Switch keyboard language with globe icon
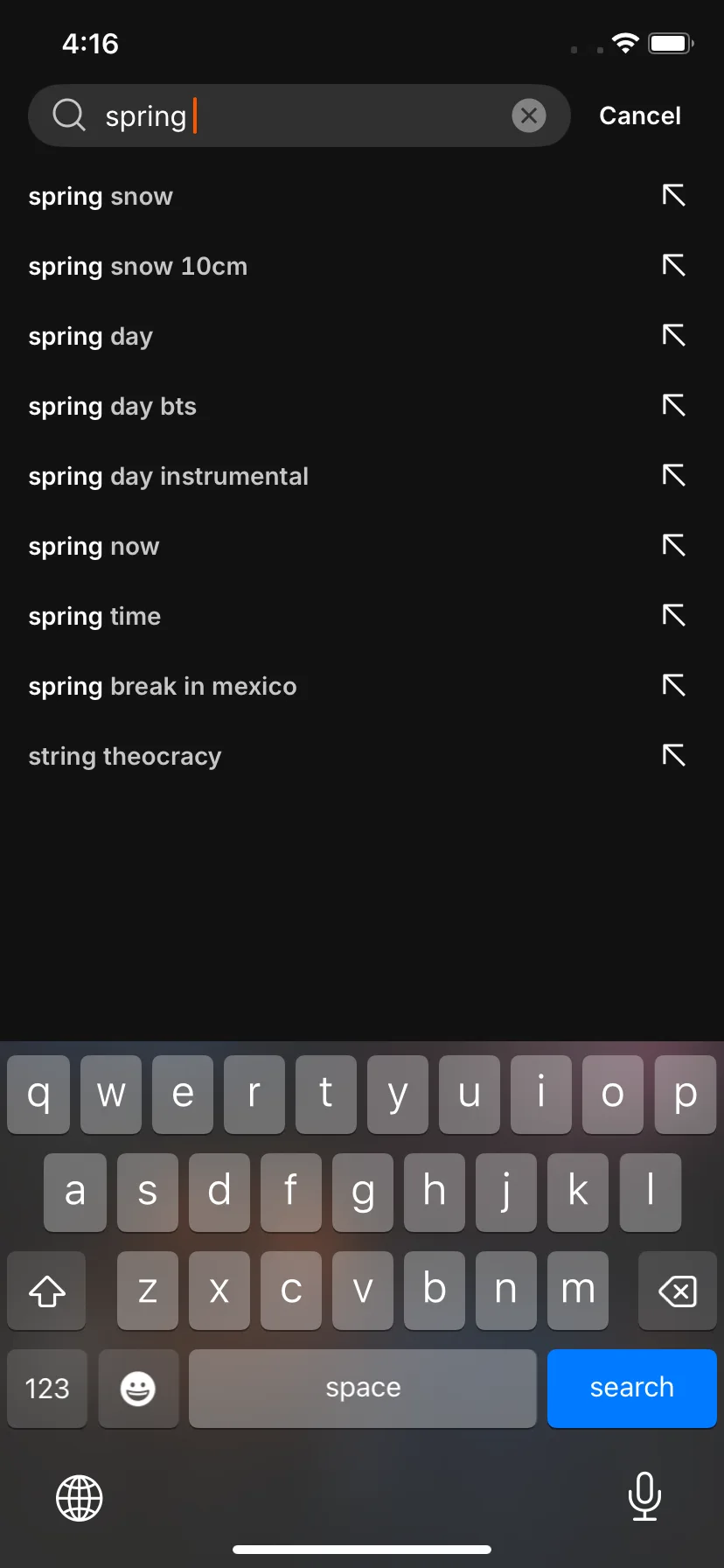The image size is (724, 1568). coord(80,1498)
